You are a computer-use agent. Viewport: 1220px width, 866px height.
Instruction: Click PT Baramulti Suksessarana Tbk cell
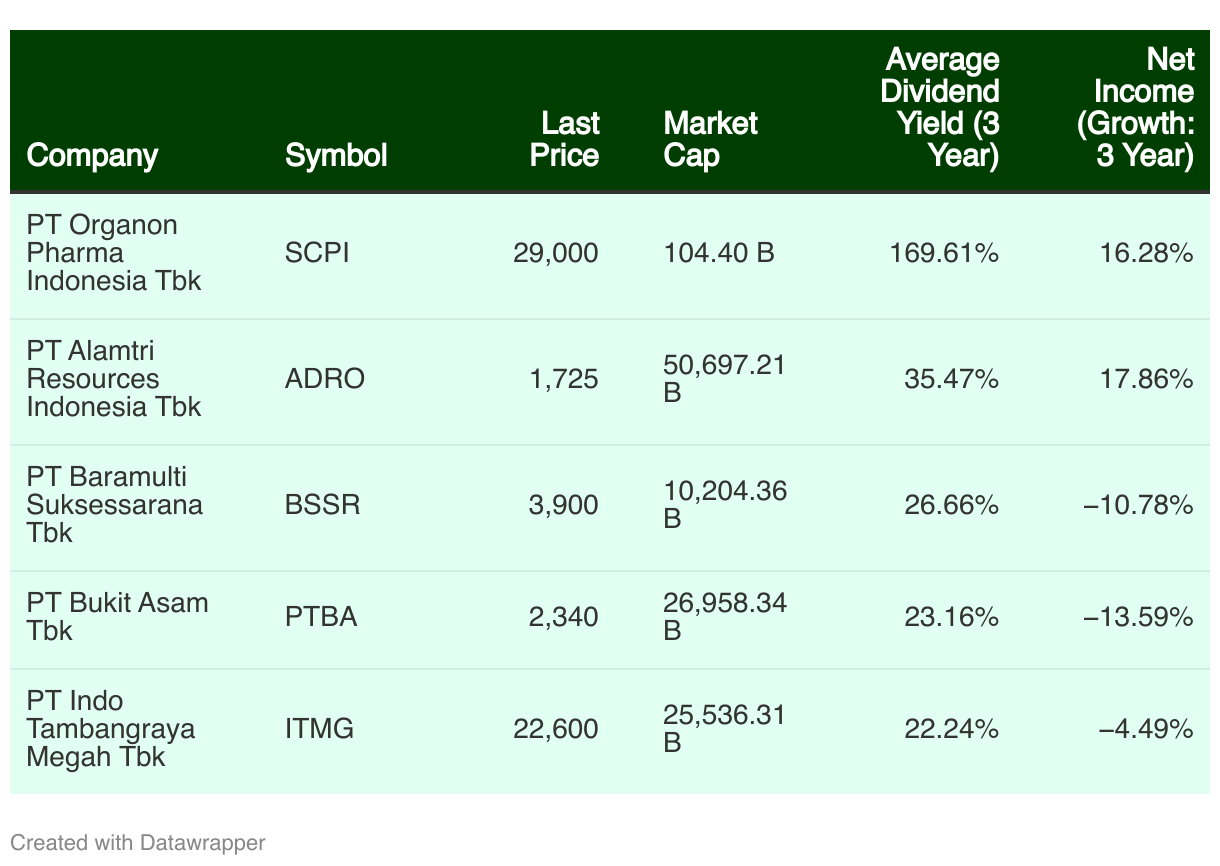pos(114,504)
